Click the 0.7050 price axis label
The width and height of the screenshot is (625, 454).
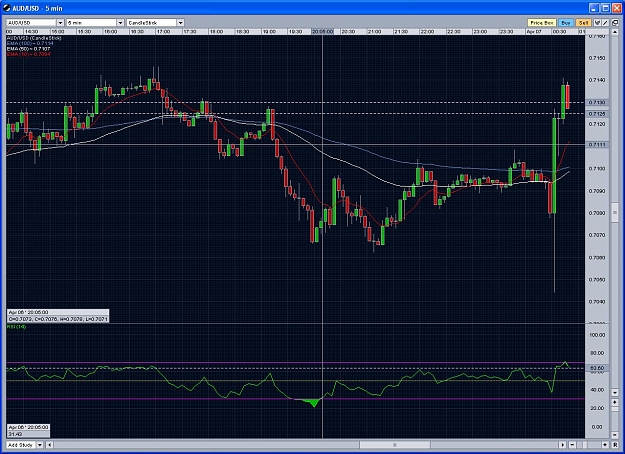(x=597, y=279)
